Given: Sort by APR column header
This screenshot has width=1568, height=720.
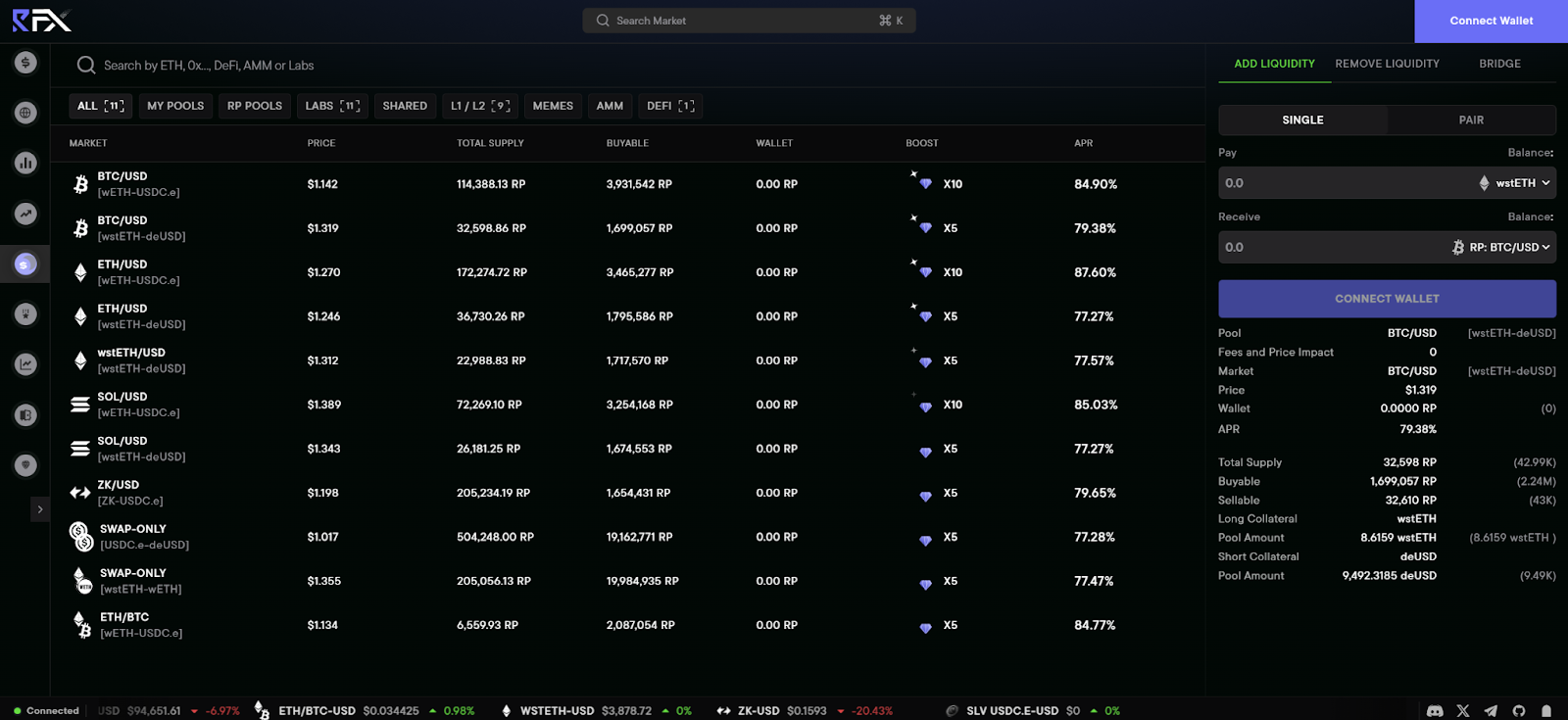Looking at the screenshot, I should [1083, 143].
